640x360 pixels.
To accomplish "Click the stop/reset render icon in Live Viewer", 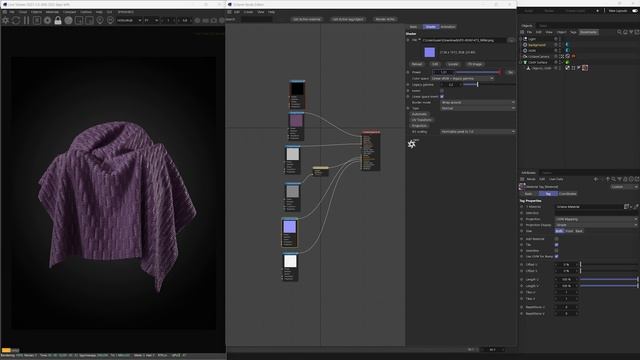I will tap(37, 20).
